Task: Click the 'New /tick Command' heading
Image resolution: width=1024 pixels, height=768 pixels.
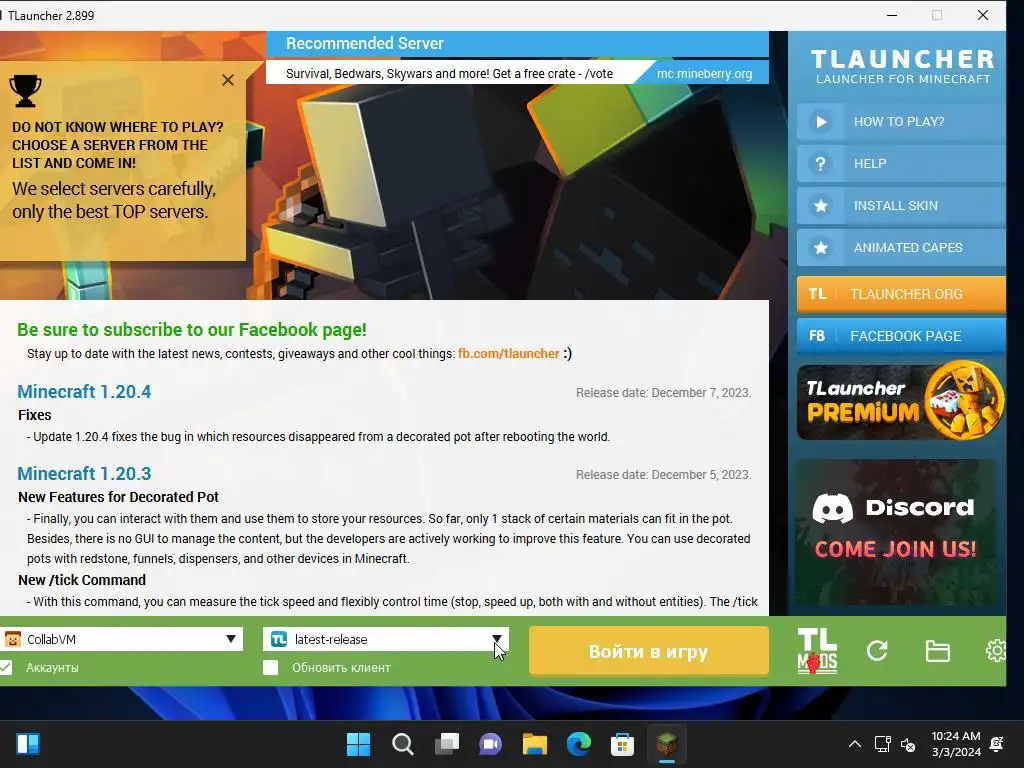Action: click(82, 580)
